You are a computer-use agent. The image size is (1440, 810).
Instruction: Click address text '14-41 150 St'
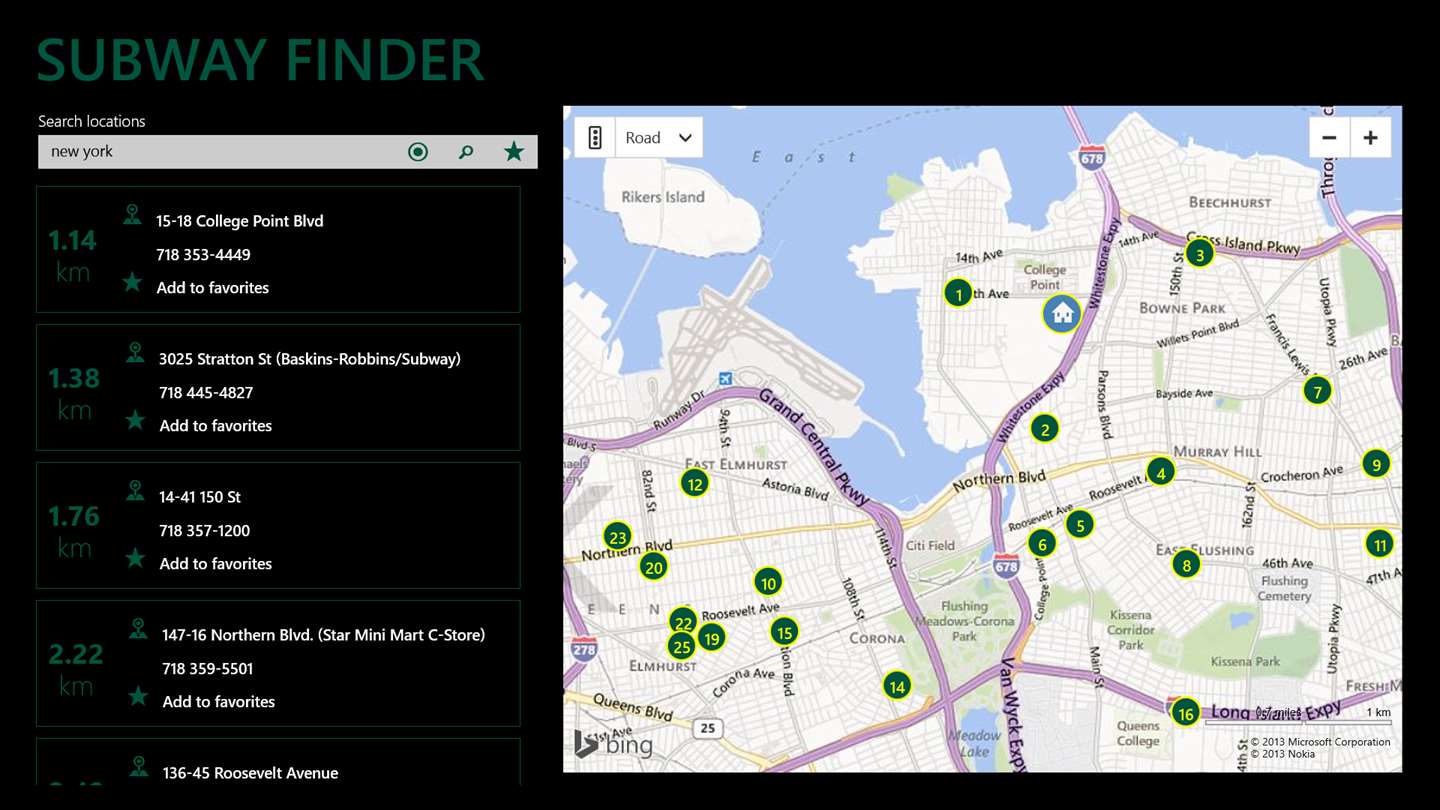pyautogui.click(x=200, y=497)
